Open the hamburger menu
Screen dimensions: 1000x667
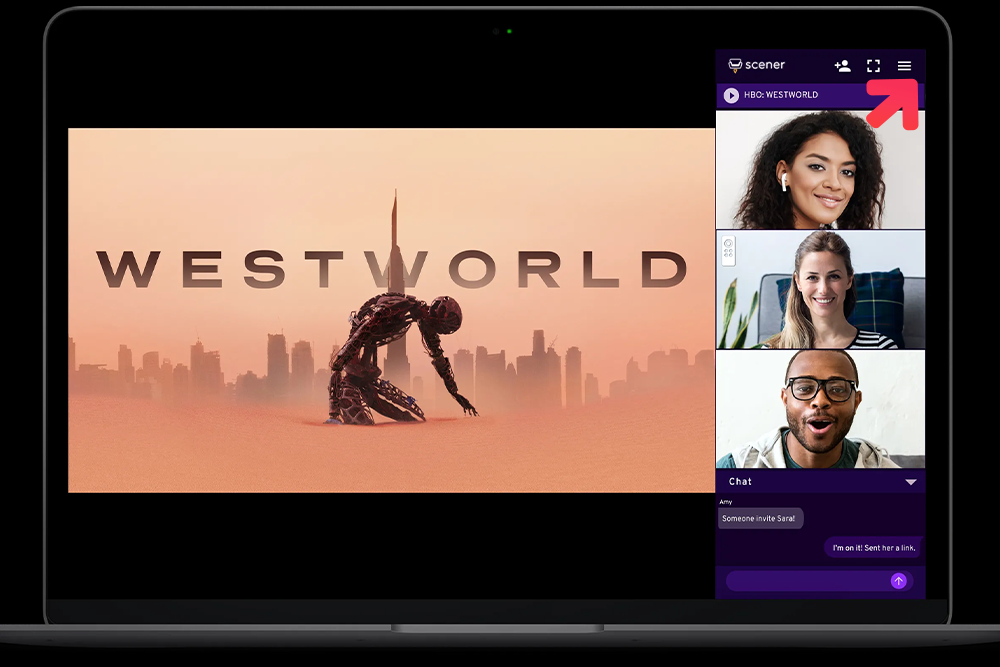point(904,66)
